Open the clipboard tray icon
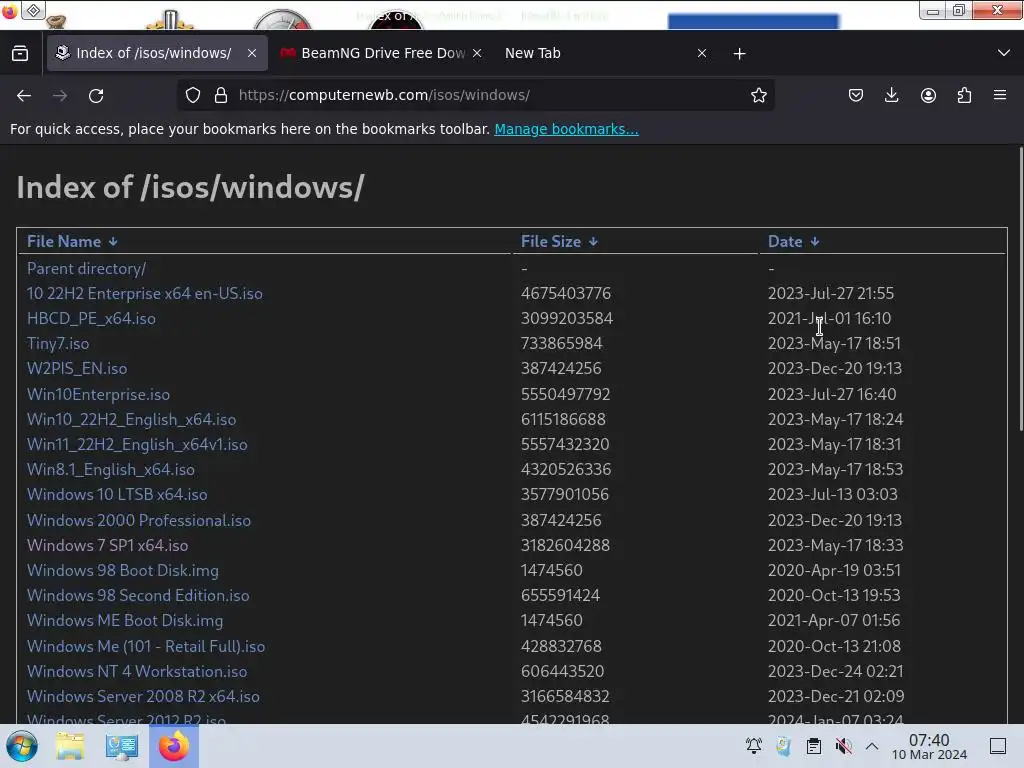1024x768 pixels. tap(814, 746)
